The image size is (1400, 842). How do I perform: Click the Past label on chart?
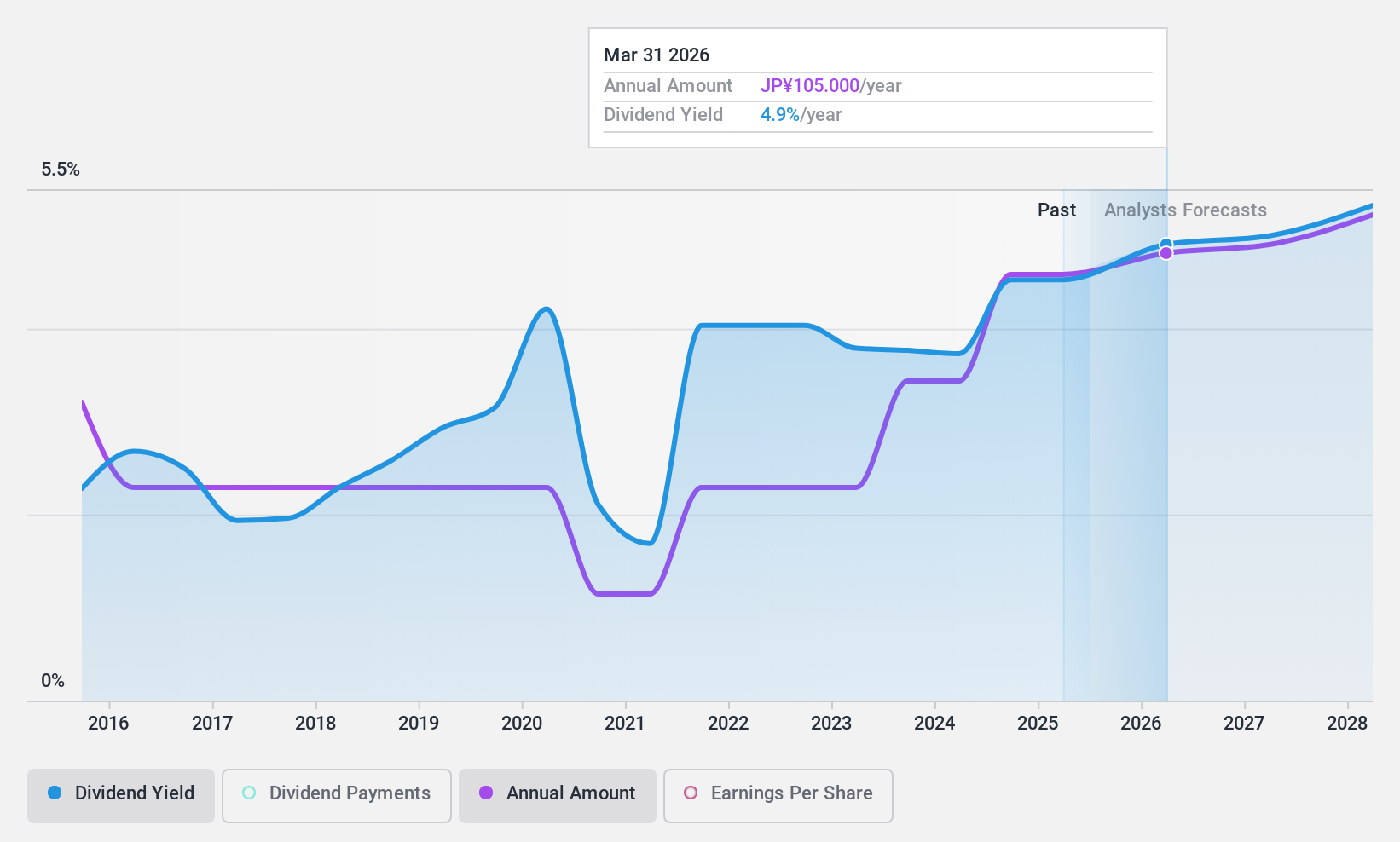coord(1056,210)
